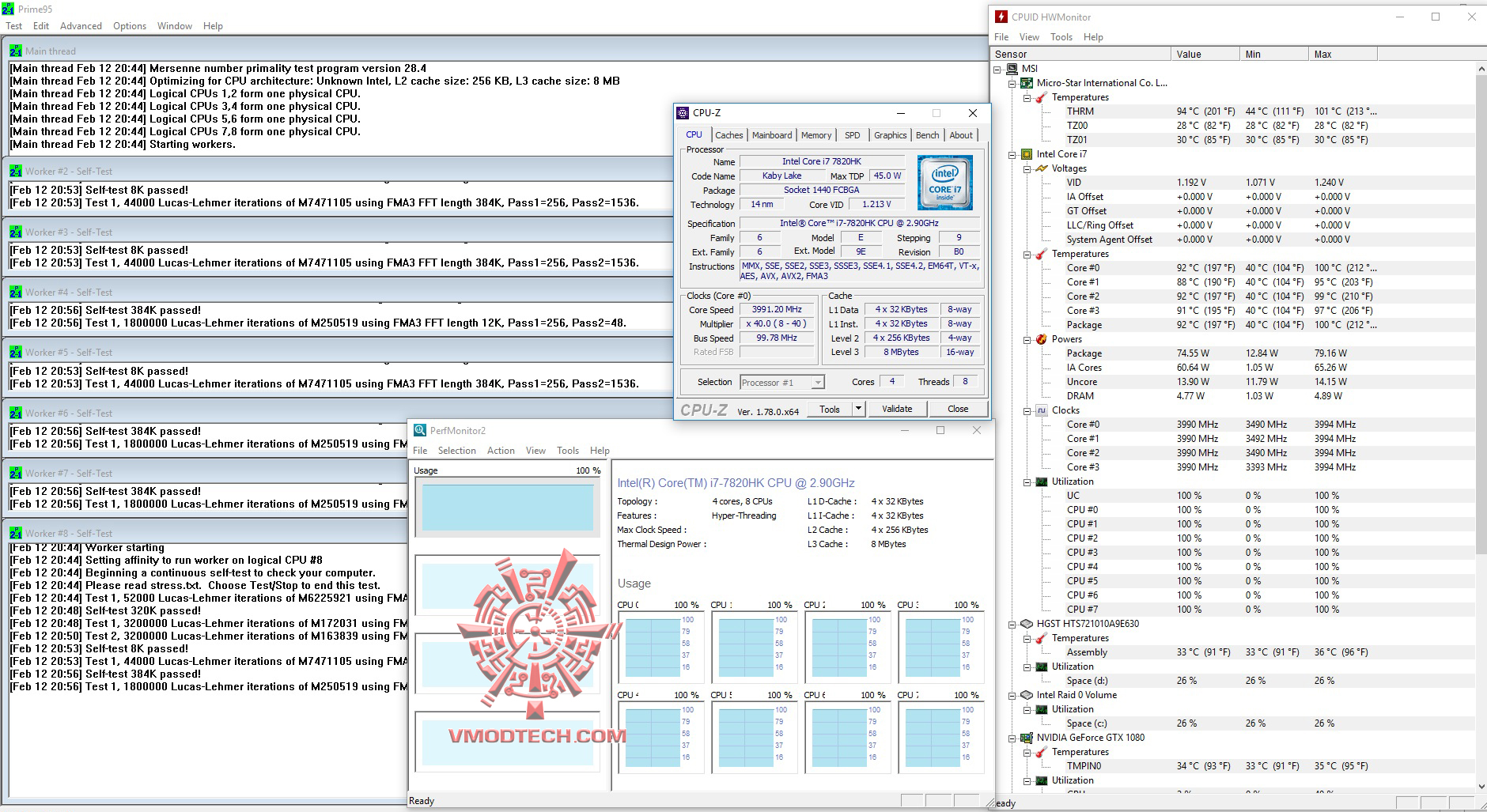This screenshot has height=812, width=1487.
Task: Click the Powers flame icon in HWMonitor
Action: point(1042,339)
